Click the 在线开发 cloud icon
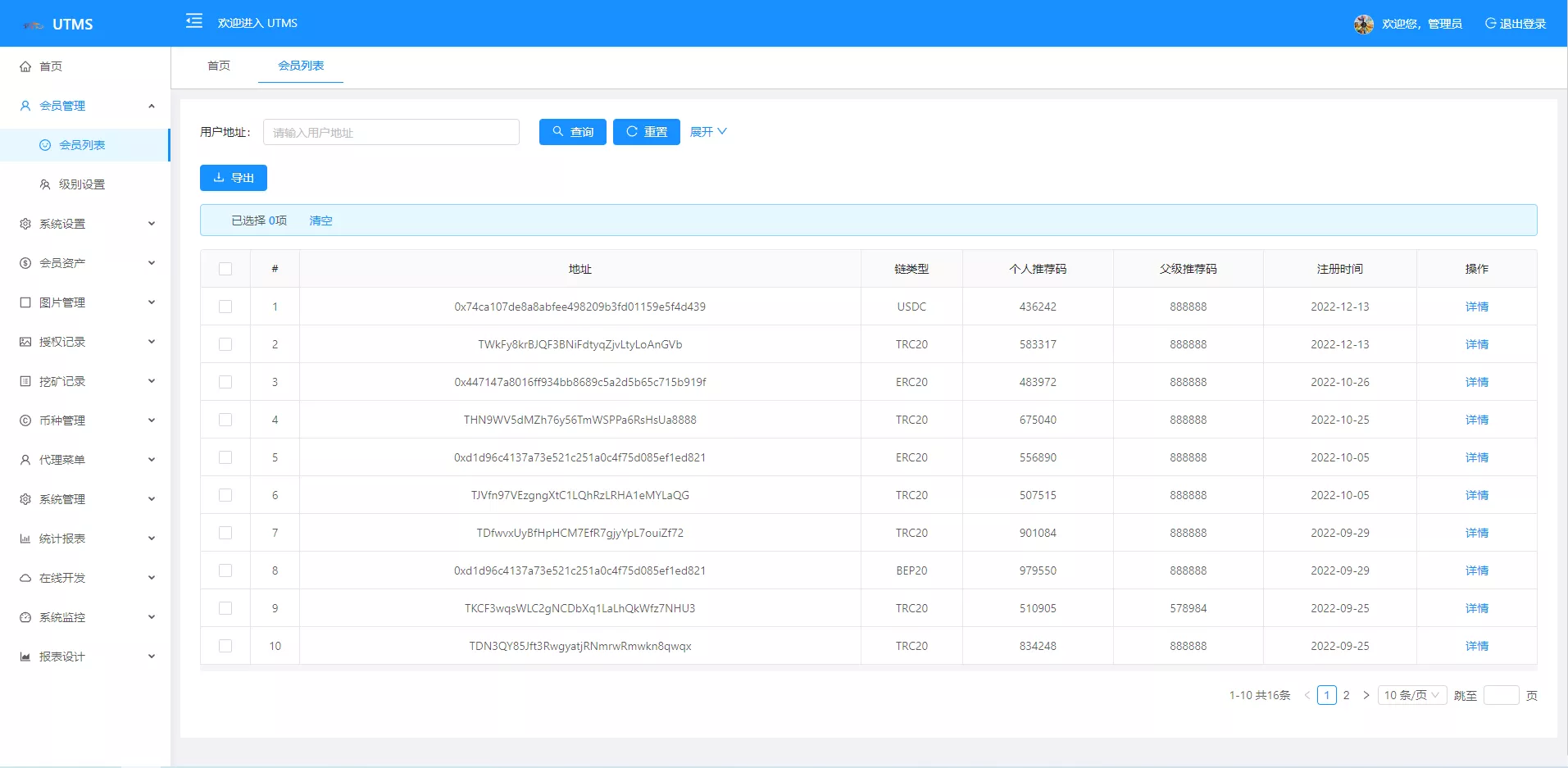This screenshot has height=768, width=1568. pyautogui.click(x=25, y=578)
